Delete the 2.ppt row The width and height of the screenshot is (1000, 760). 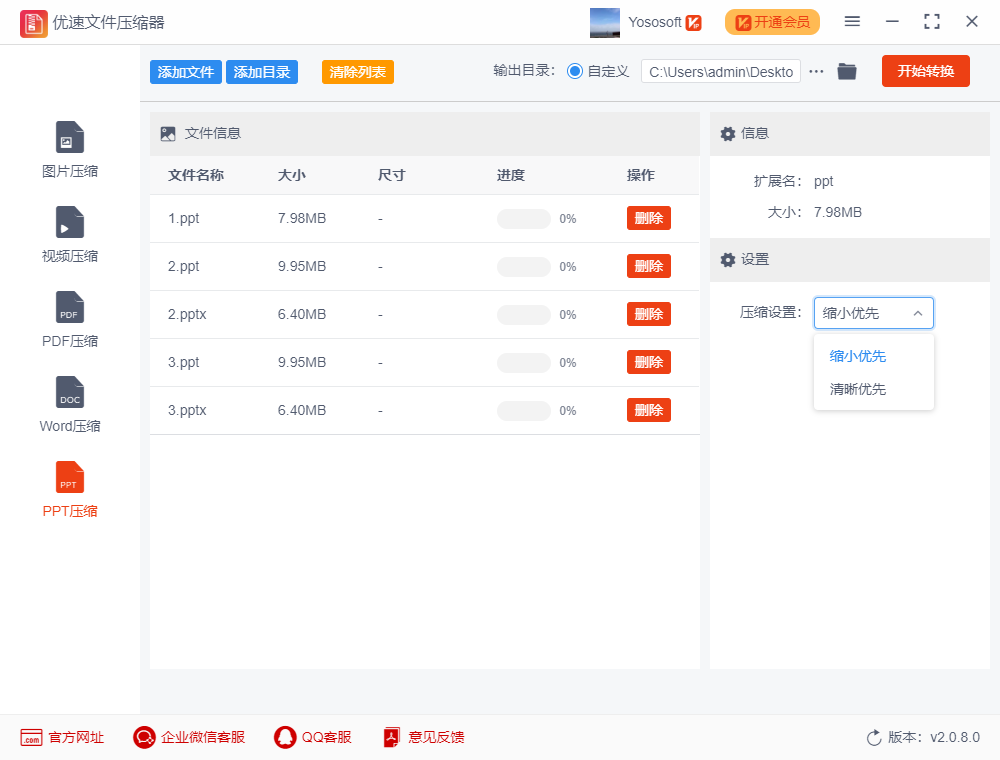(x=649, y=267)
